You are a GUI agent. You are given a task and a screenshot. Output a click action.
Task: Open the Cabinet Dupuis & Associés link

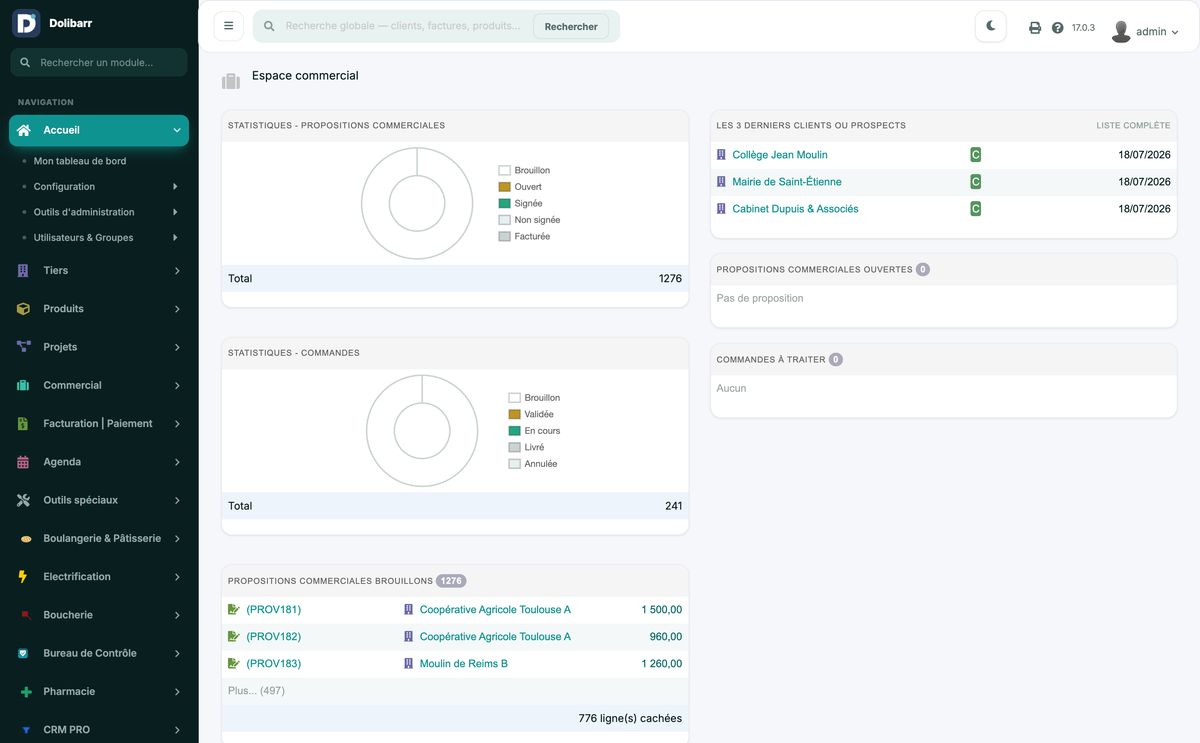tap(795, 209)
